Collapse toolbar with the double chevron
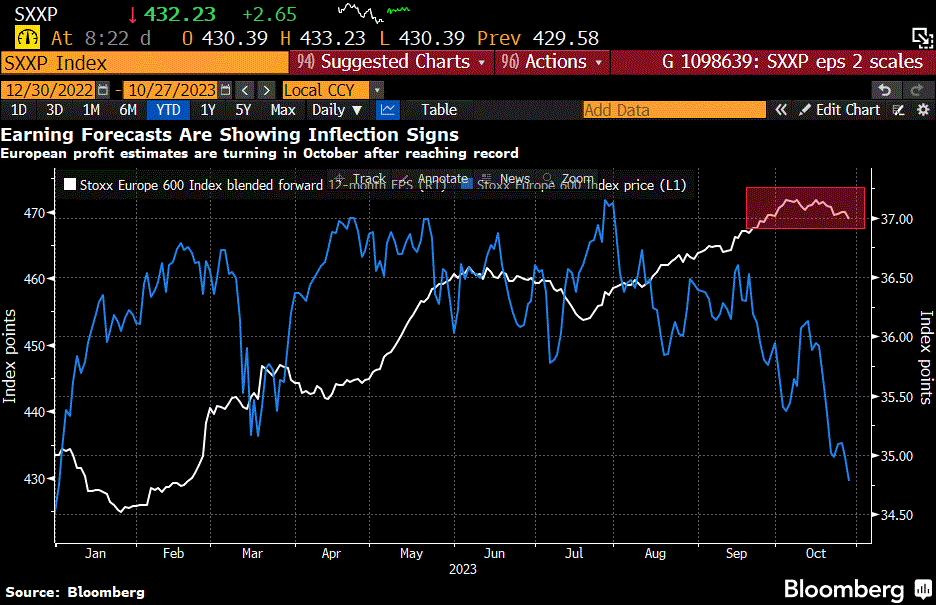 point(781,110)
